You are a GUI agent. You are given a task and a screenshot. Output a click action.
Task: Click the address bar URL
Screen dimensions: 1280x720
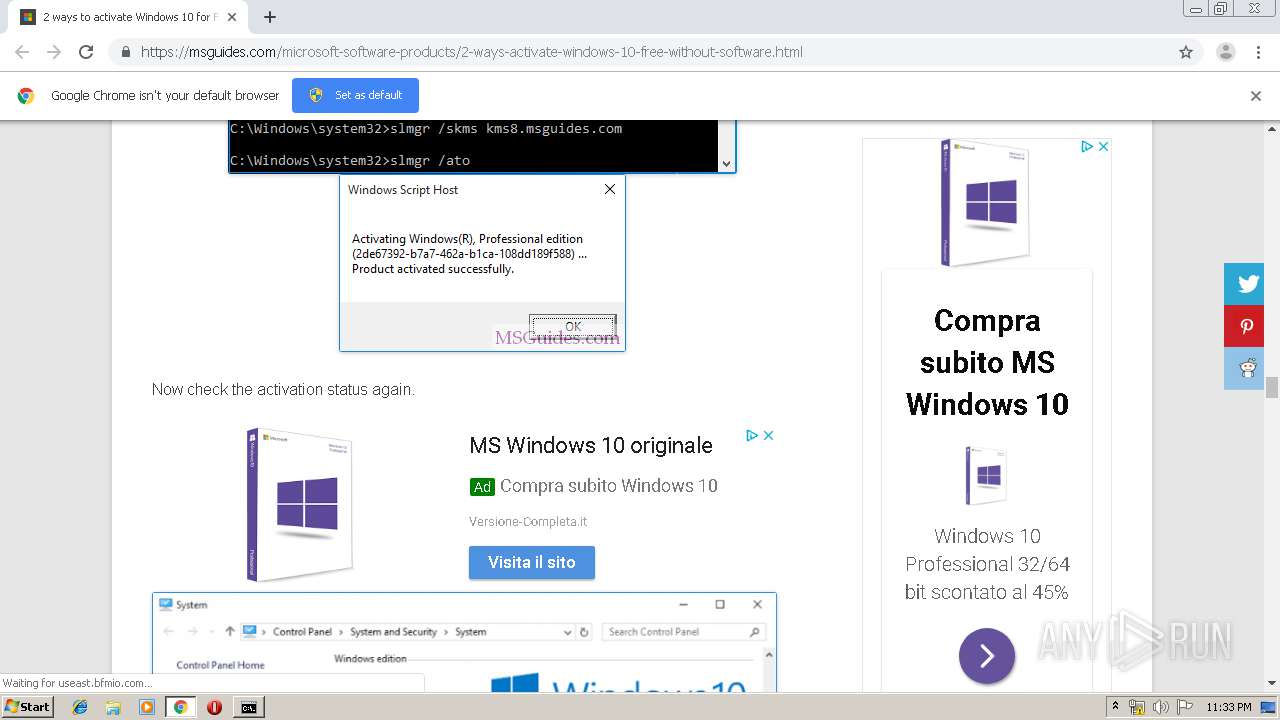[471, 52]
